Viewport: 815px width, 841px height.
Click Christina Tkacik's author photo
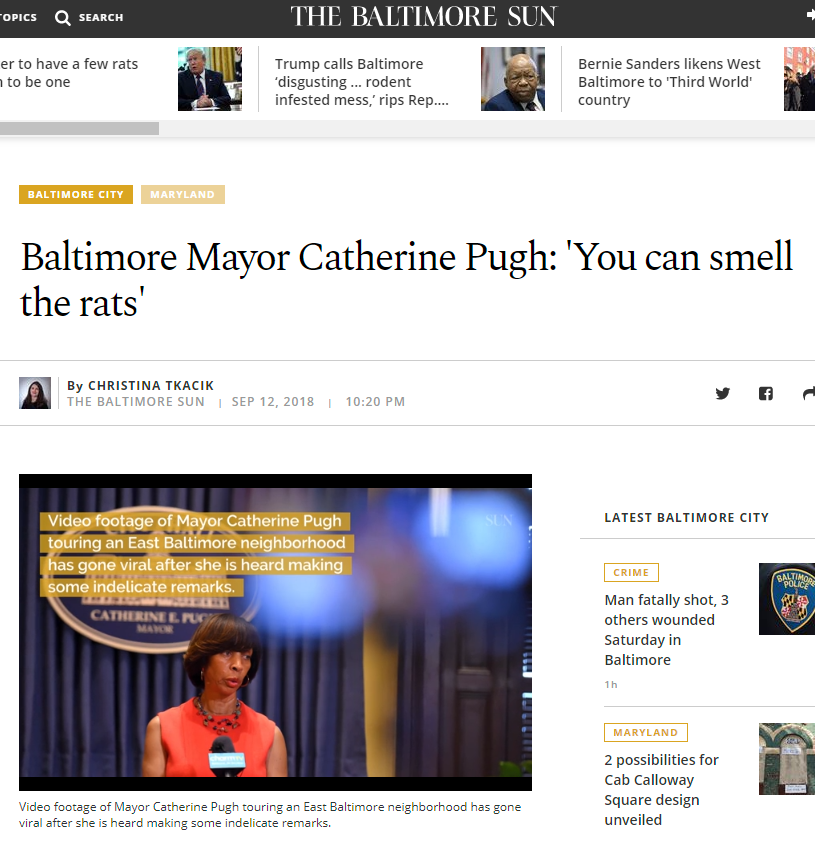(35, 393)
